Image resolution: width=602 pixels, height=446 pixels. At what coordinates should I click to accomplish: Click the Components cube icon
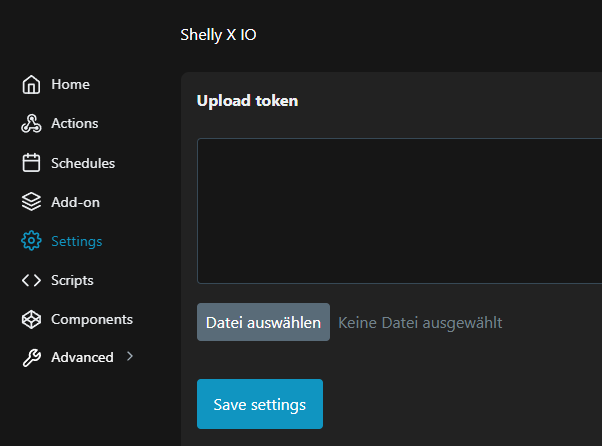31,319
